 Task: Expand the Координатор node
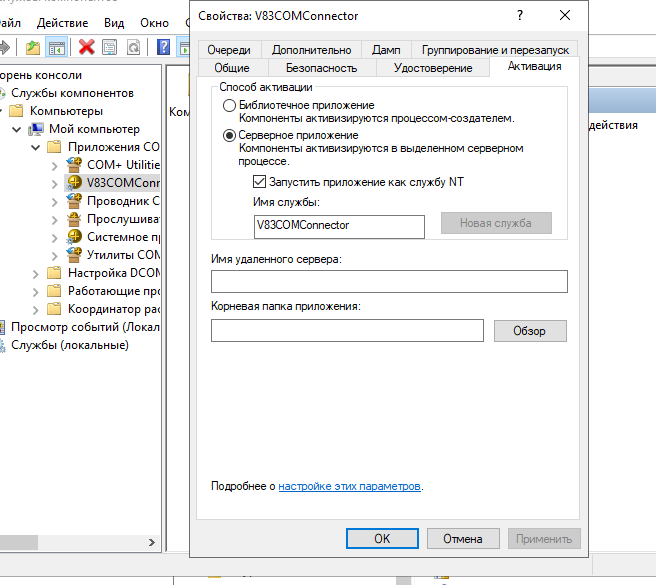click(36, 310)
